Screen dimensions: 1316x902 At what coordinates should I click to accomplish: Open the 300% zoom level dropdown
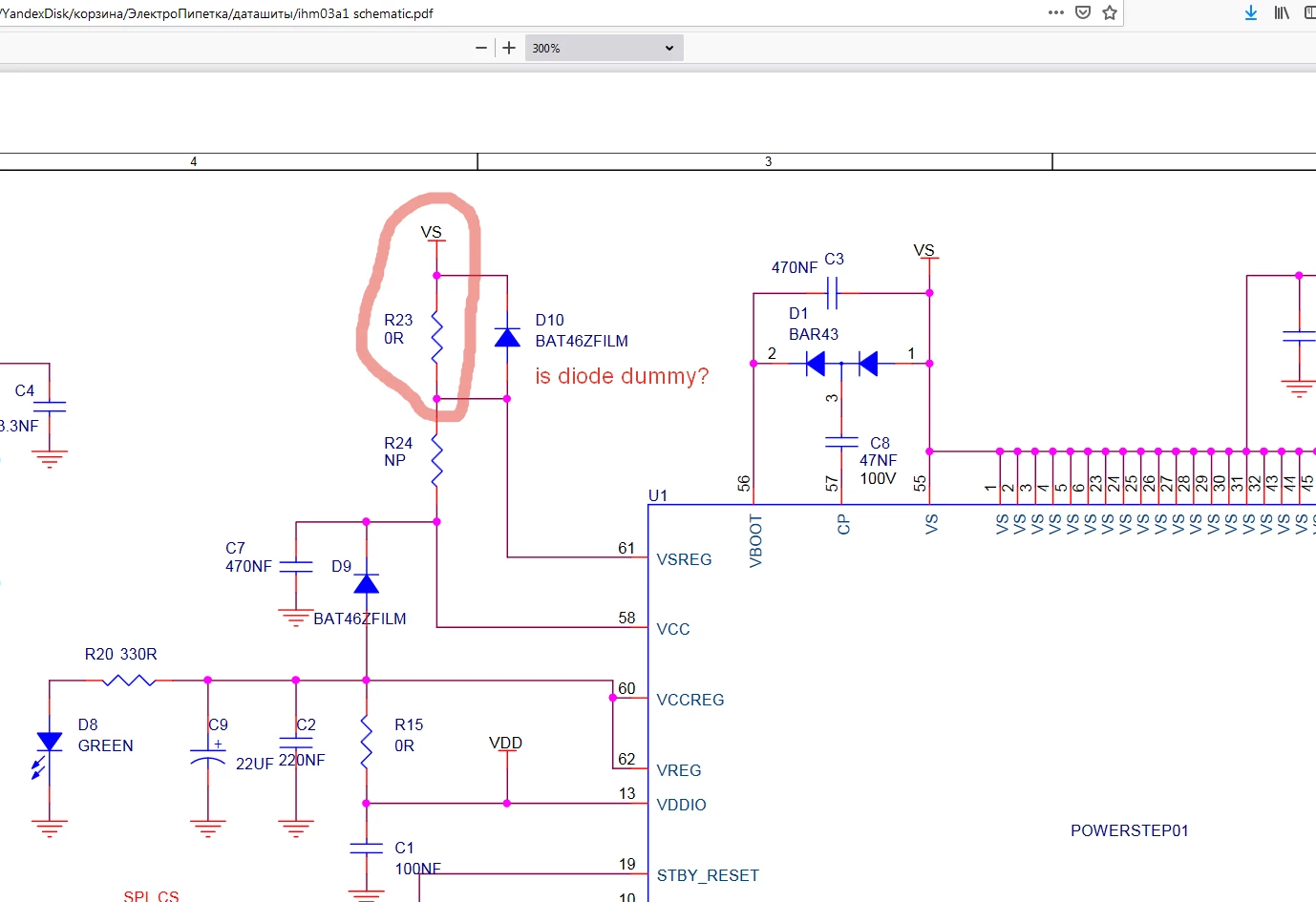604,48
